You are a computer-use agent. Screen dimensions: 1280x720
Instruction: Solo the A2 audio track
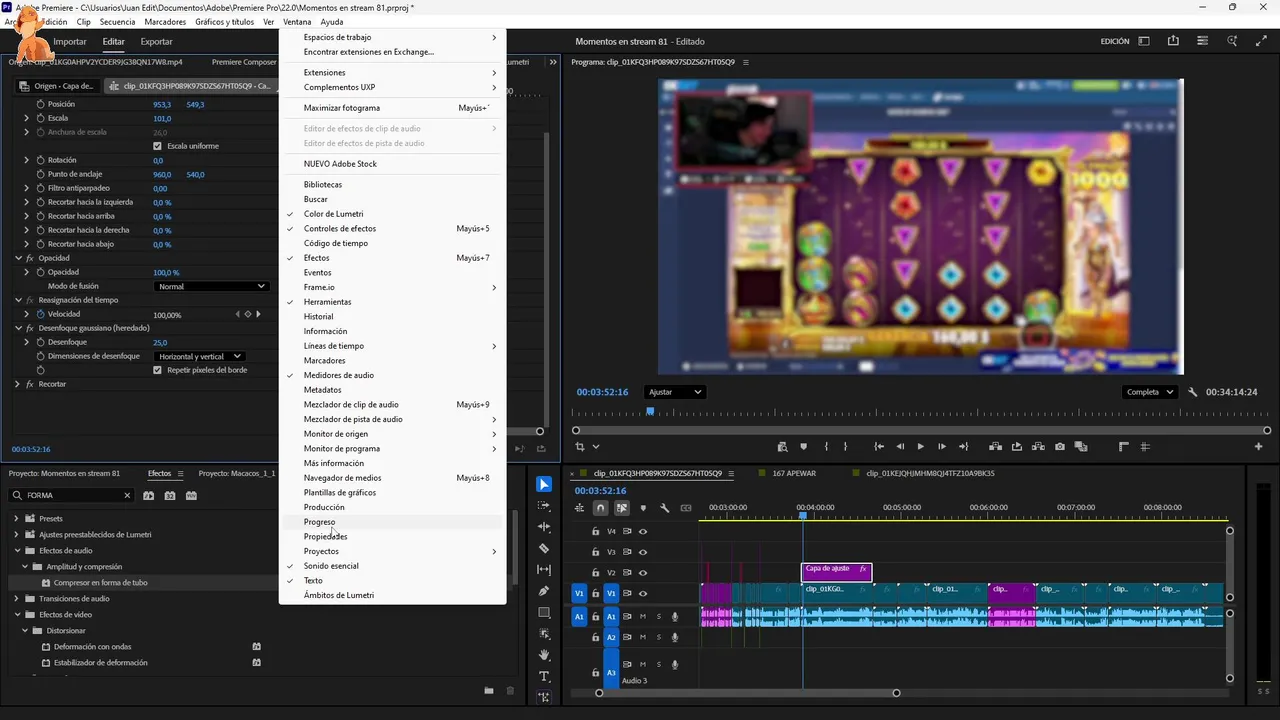coord(659,637)
